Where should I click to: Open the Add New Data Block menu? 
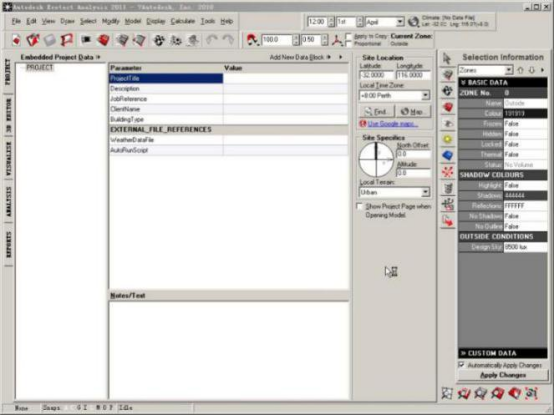(x=300, y=57)
